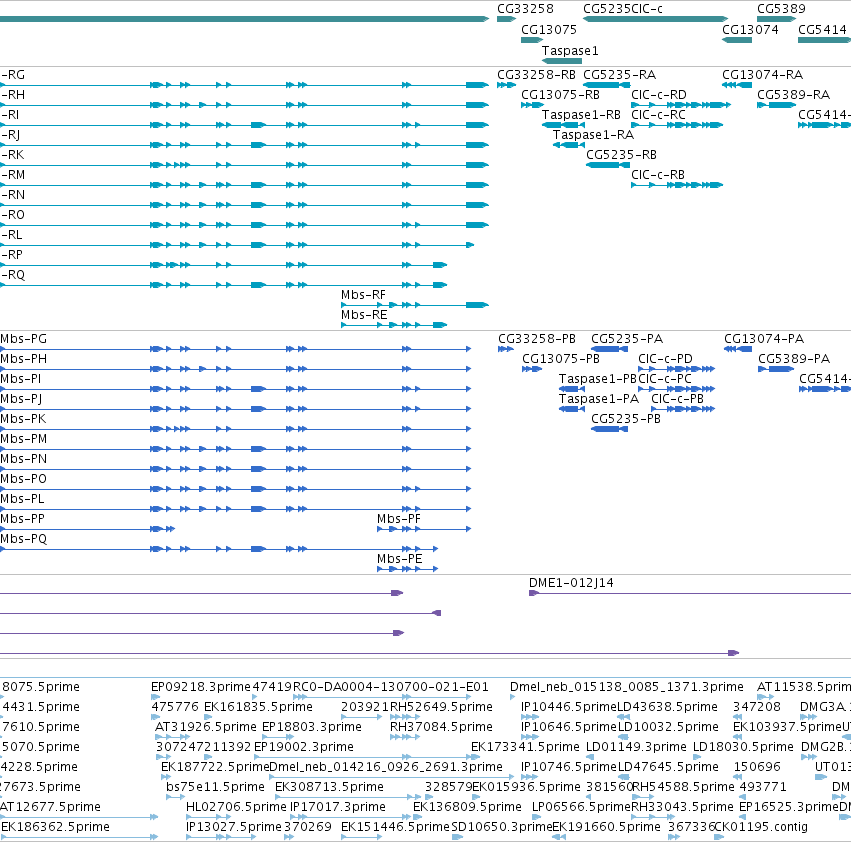Image resolution: width=851 pixels, height=842 pixels.
Task: Click transcript label CG5235-RB
Action: pos(621,155)
